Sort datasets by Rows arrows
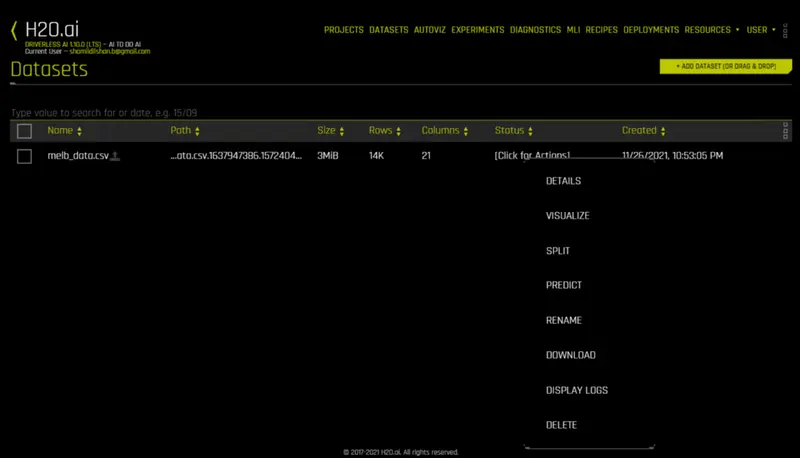 pos(398,131)
